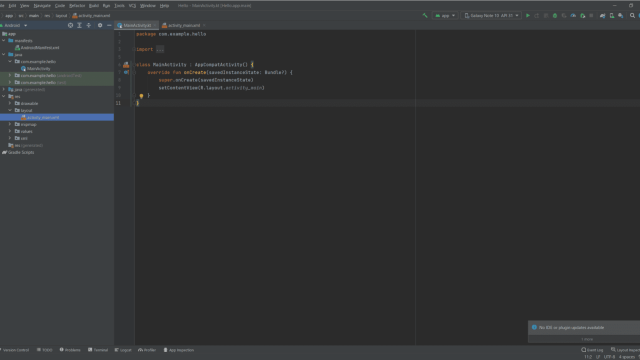Click 'No IDE or plugin updates available' notification
The image size is (640, 360).
(571, 327)
